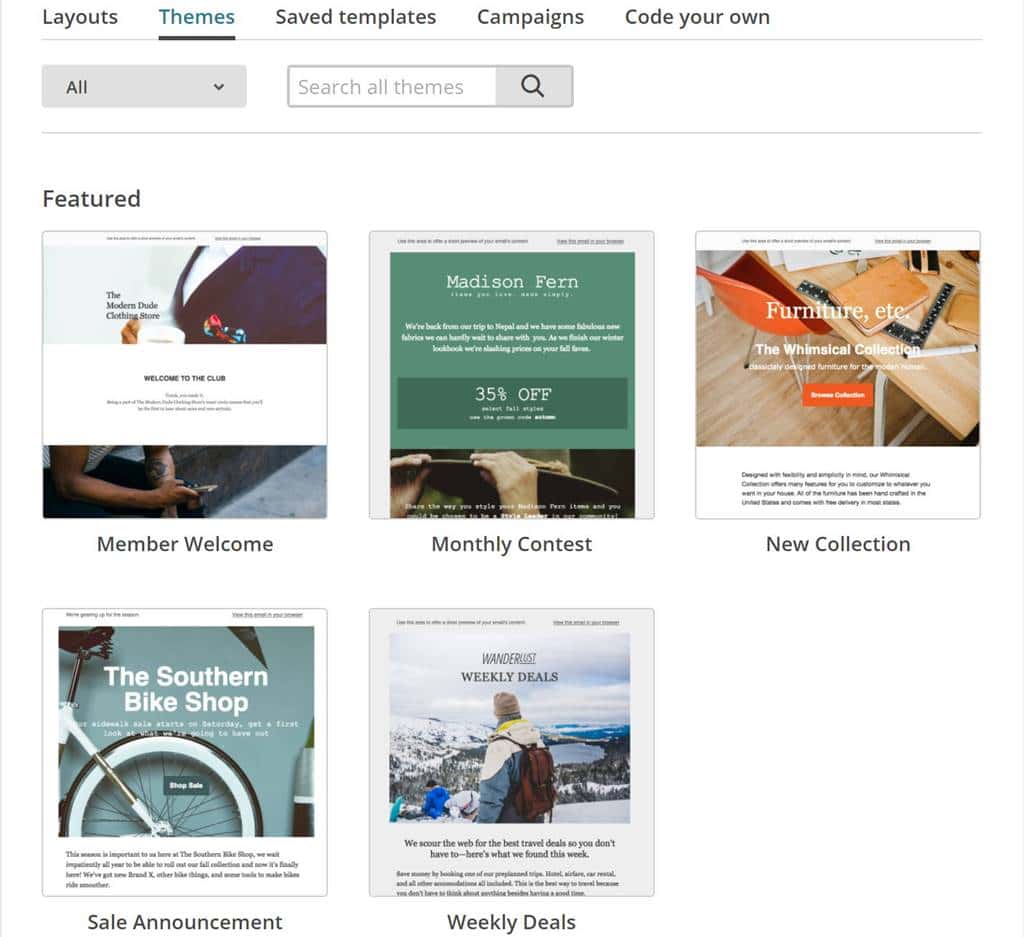Open the Saved templates tab
Screen dimensions: 1024x937
(355, 17)
